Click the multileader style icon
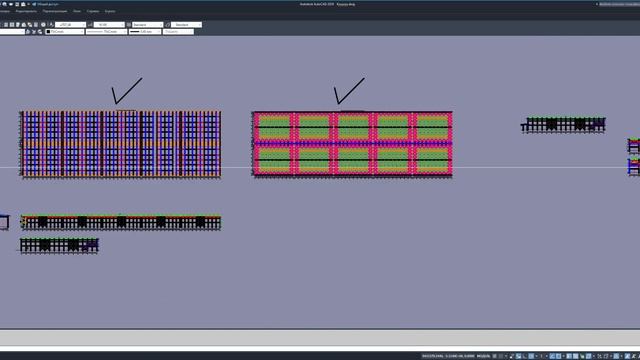Viewport: 640px width, 360px height. tap(168, 24)
